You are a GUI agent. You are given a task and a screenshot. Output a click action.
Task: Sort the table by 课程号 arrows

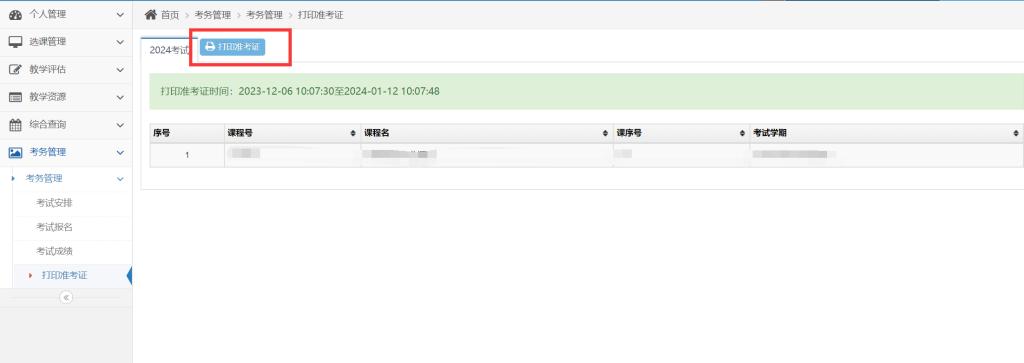pos(353,133)
